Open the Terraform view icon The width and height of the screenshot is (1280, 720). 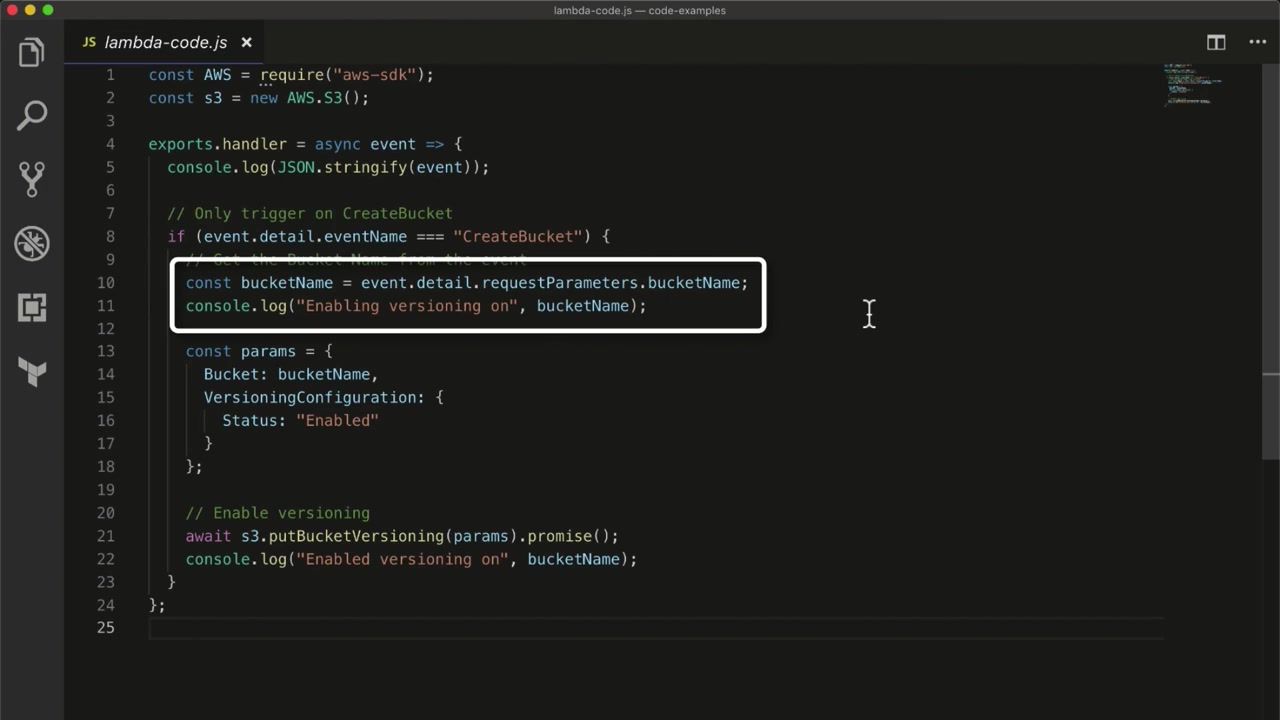(x=32, y=372)
